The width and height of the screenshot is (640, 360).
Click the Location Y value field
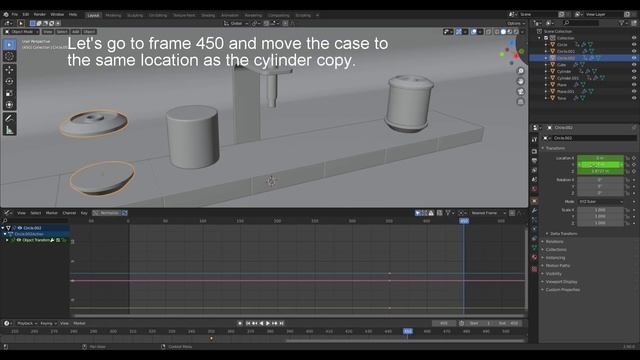(600, 164)
